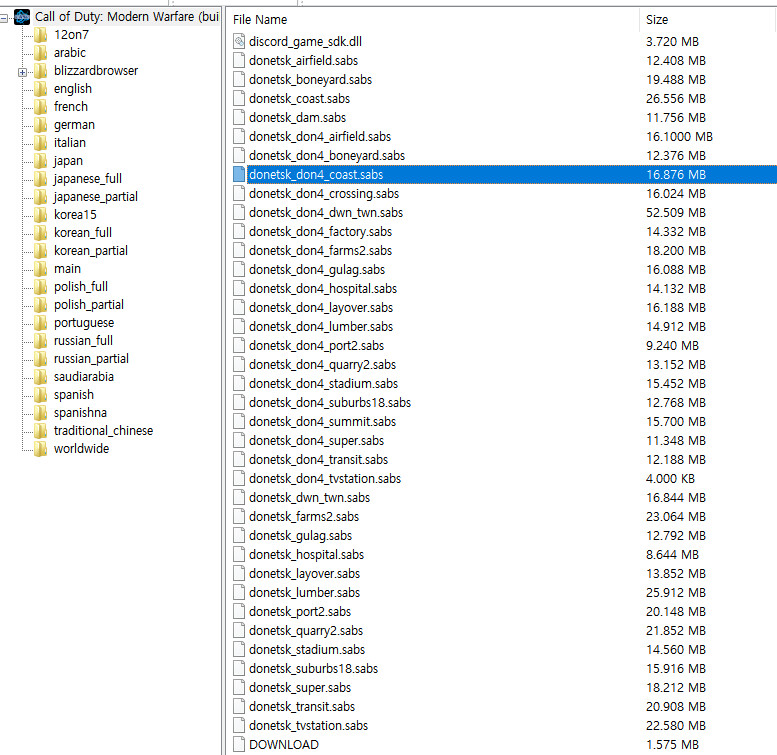Screen dimensions: 777x755
Task: Click the Call of Duty root node icon
Action: [x=22, y=17]
